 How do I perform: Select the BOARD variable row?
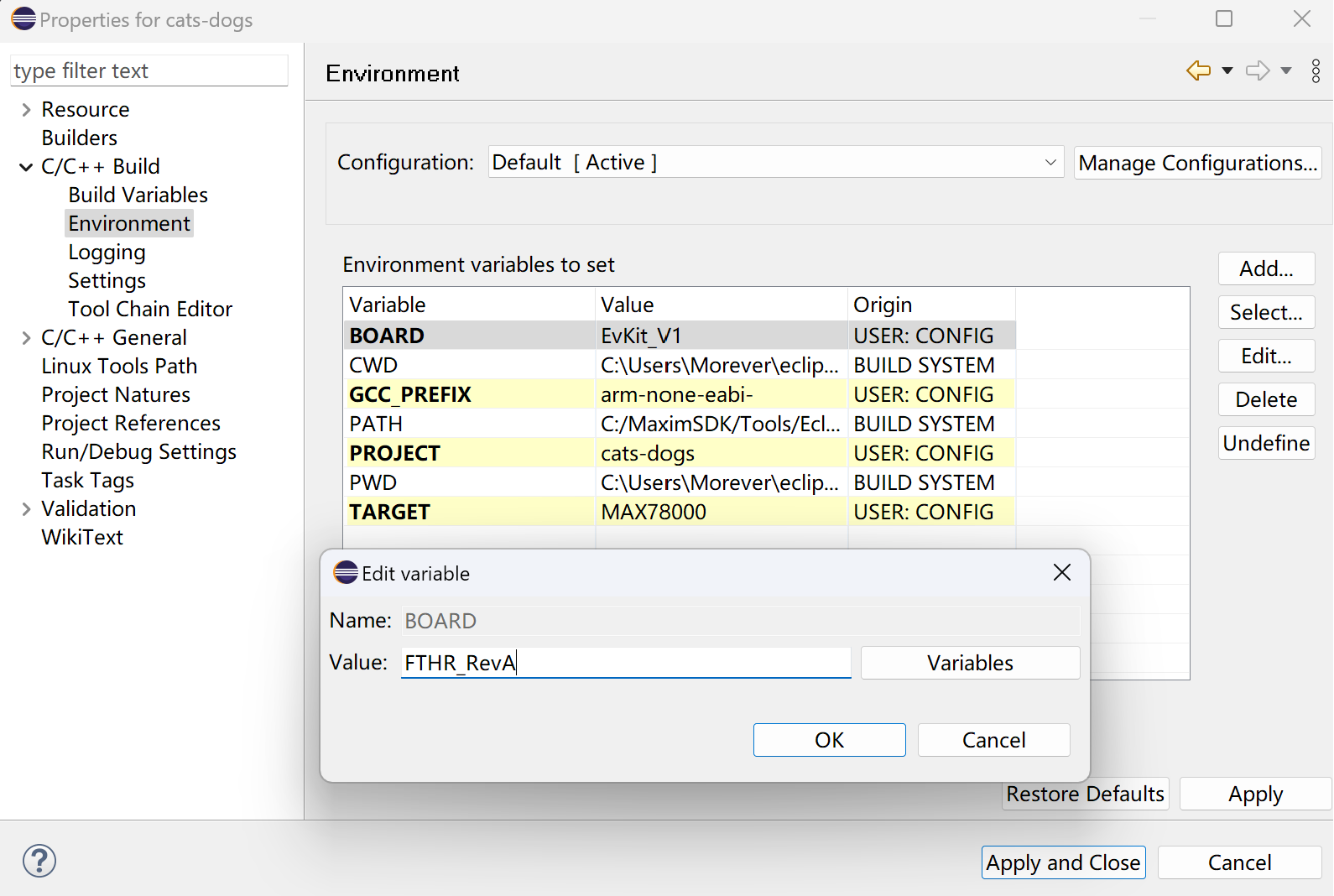click(680, 336)
